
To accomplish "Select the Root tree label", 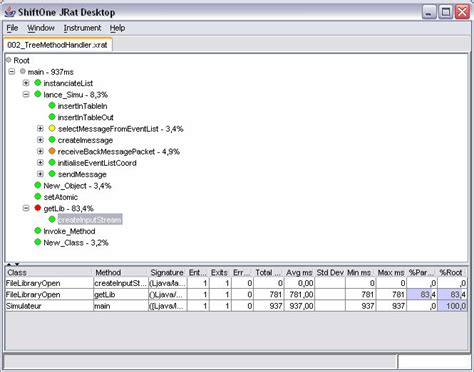I will click(x=21, y=61).
